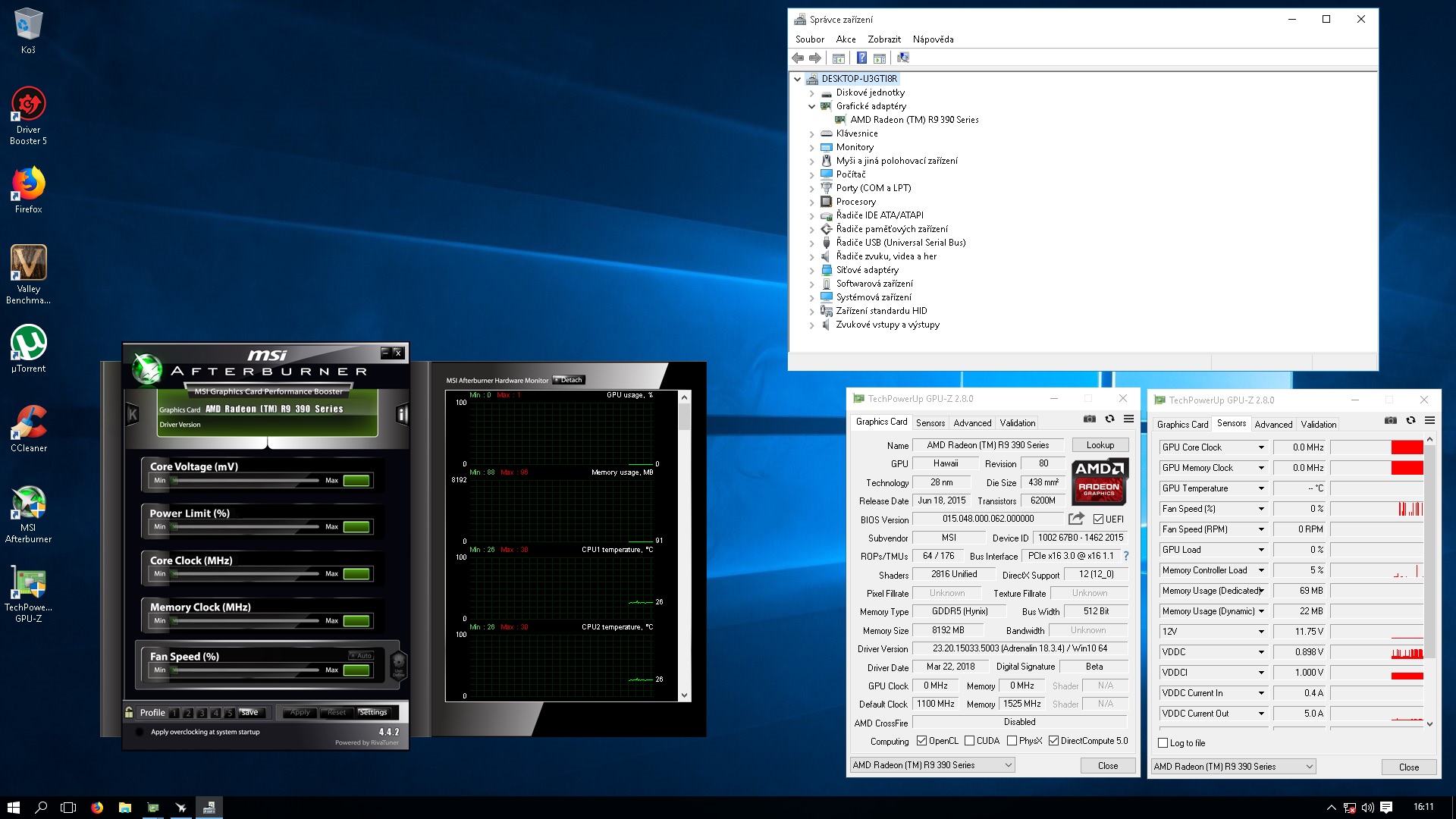The height and width of the screenshot is (819, 1456).
Task: Click the back arrow in Device Manager toolbar
Action: [x=798, y=58]
